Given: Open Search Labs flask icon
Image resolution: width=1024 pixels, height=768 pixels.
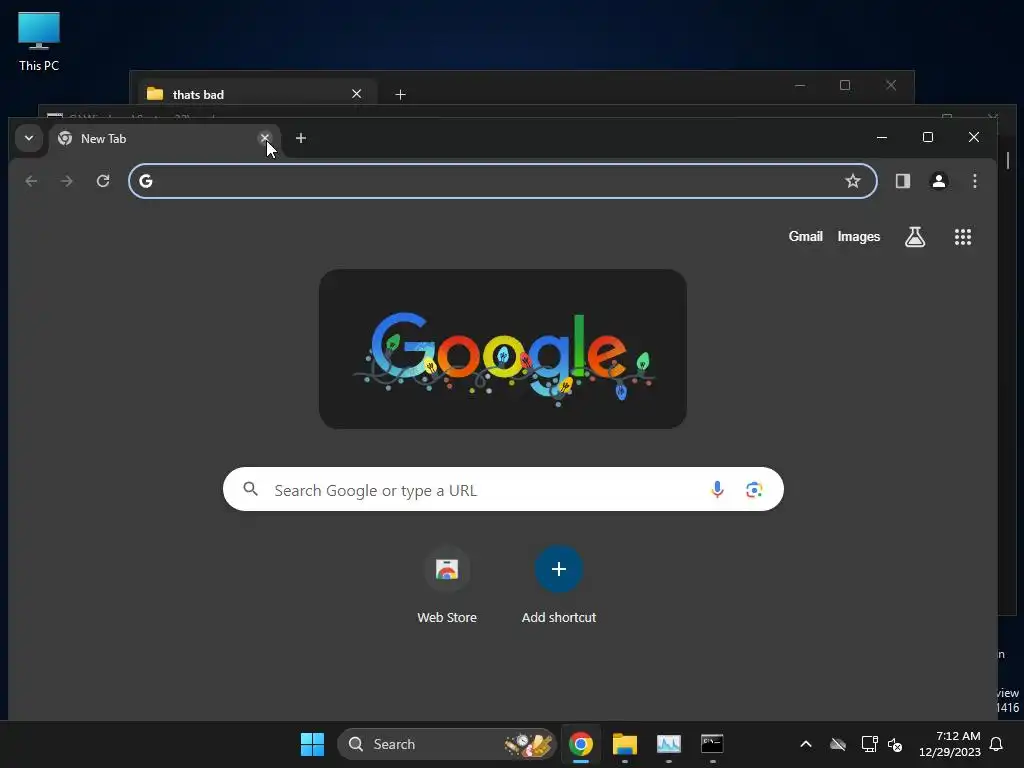Looking at the screenshot, I should tap(915, 236).
